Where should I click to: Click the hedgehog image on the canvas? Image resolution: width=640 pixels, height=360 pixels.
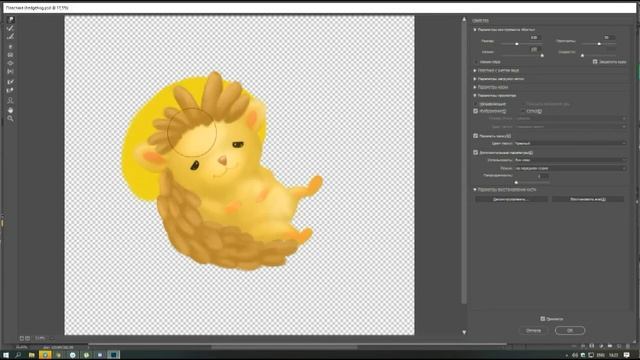(222, 171)
